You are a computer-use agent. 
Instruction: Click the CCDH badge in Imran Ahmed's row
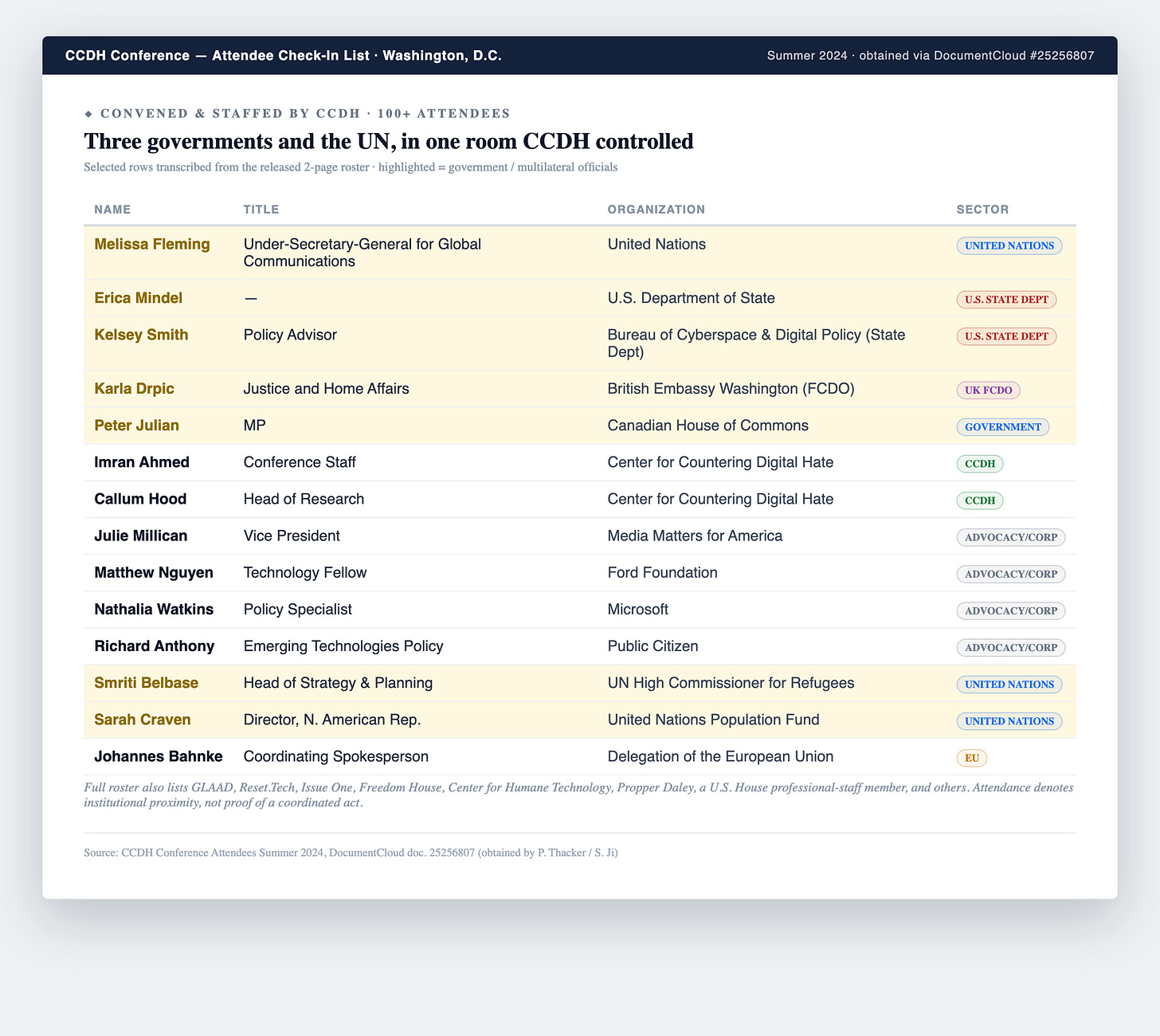tap(980, 464)
